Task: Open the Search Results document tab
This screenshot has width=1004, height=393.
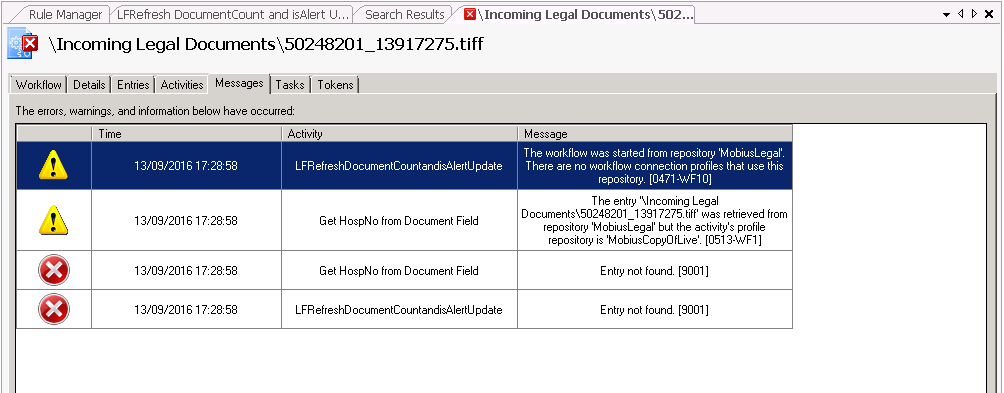Action: click(x=403, y=14)
